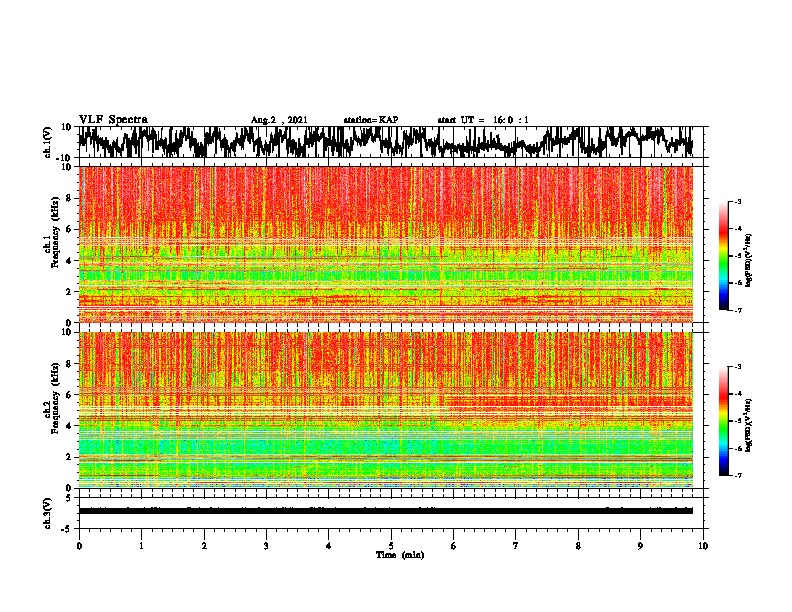
Task: Click the "VLF Spectra" title text
Action: pyautogui.click(x=113, y=119)
